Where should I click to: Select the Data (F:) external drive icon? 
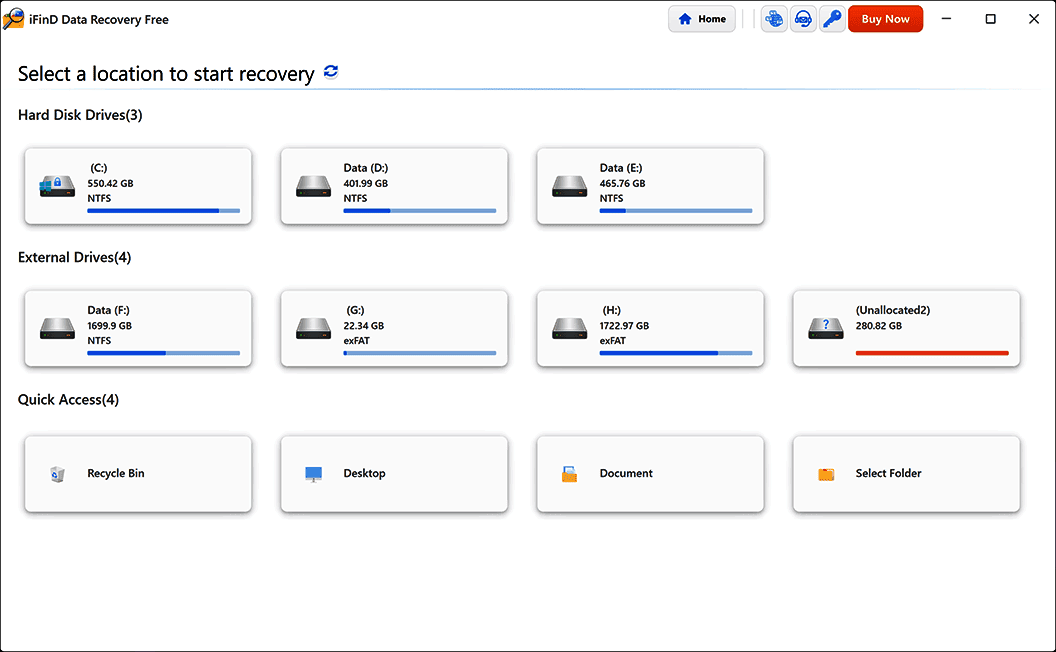tap(57, 329)
